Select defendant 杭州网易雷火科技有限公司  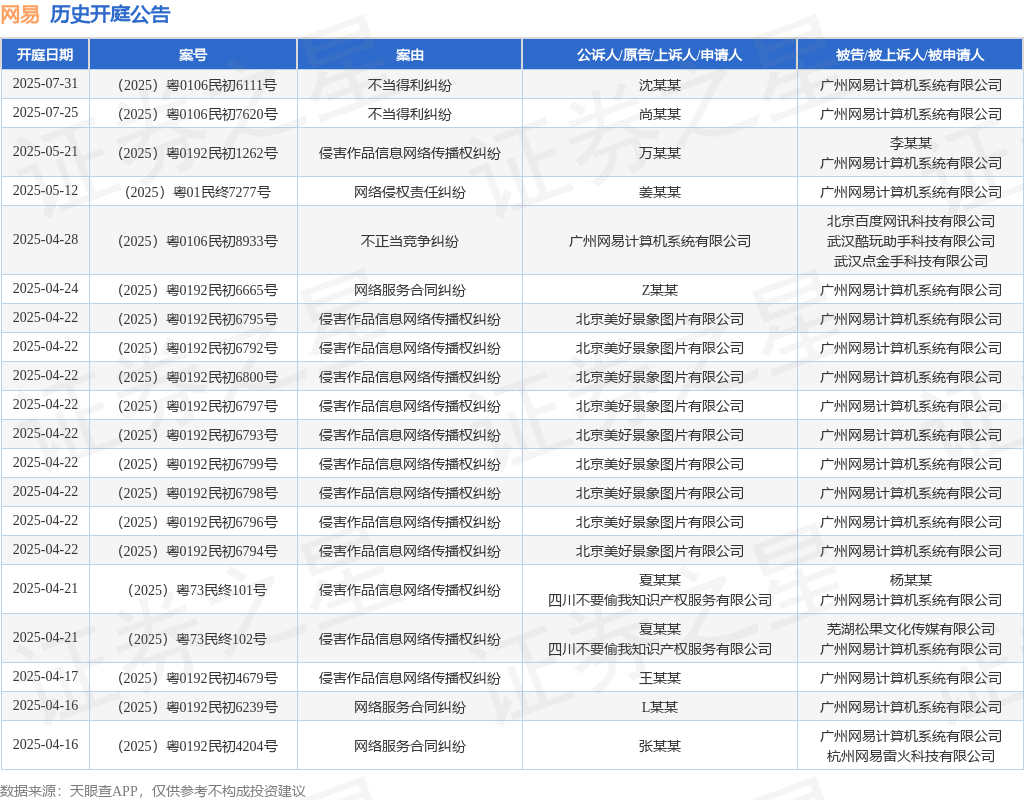pyautogui.click(x=910, y=756)
